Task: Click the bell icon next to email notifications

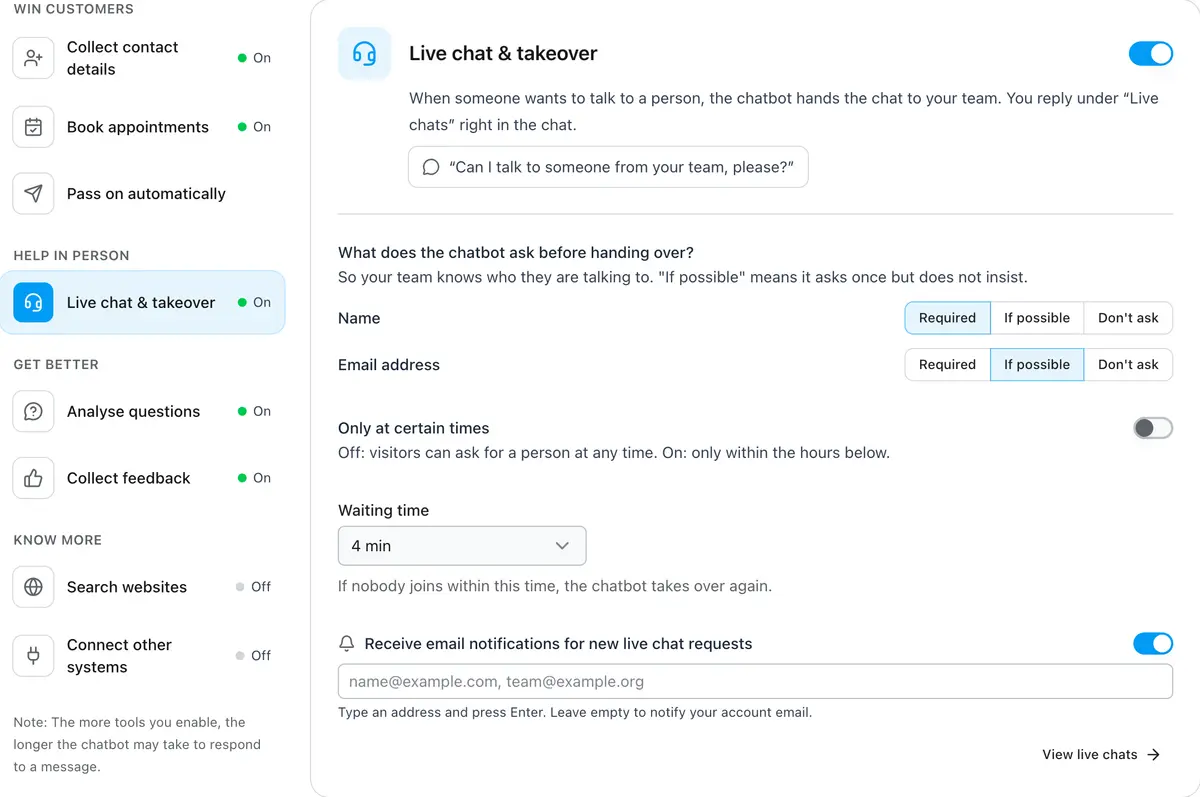Action: tap(347, 644)
